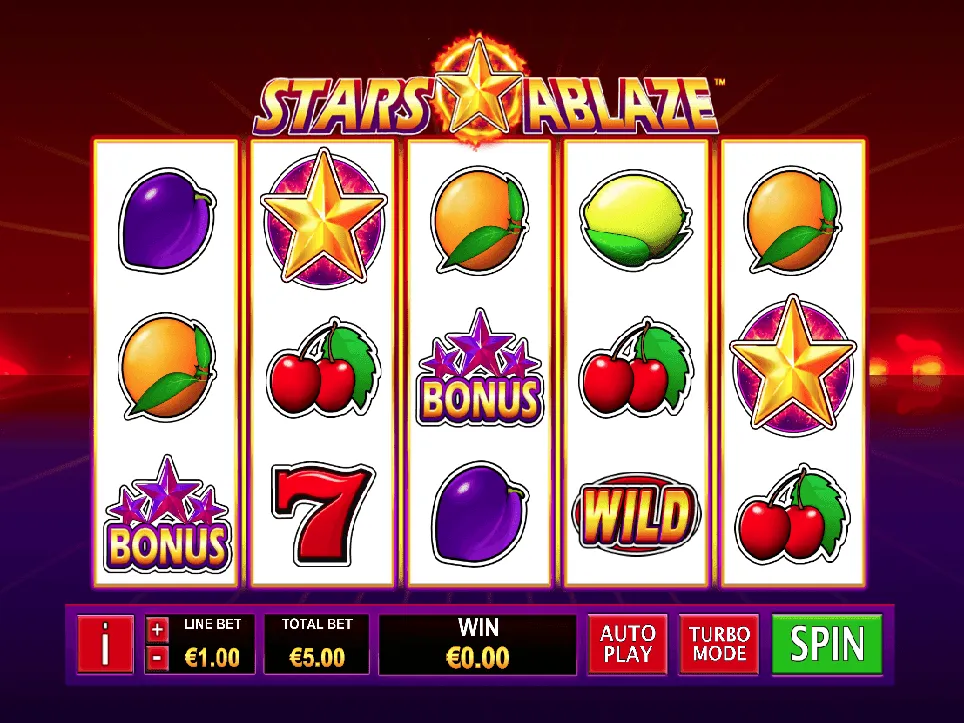The image size is (964, 723).
Task: Toggle Turbo Mode on
Action: [719, 644]
